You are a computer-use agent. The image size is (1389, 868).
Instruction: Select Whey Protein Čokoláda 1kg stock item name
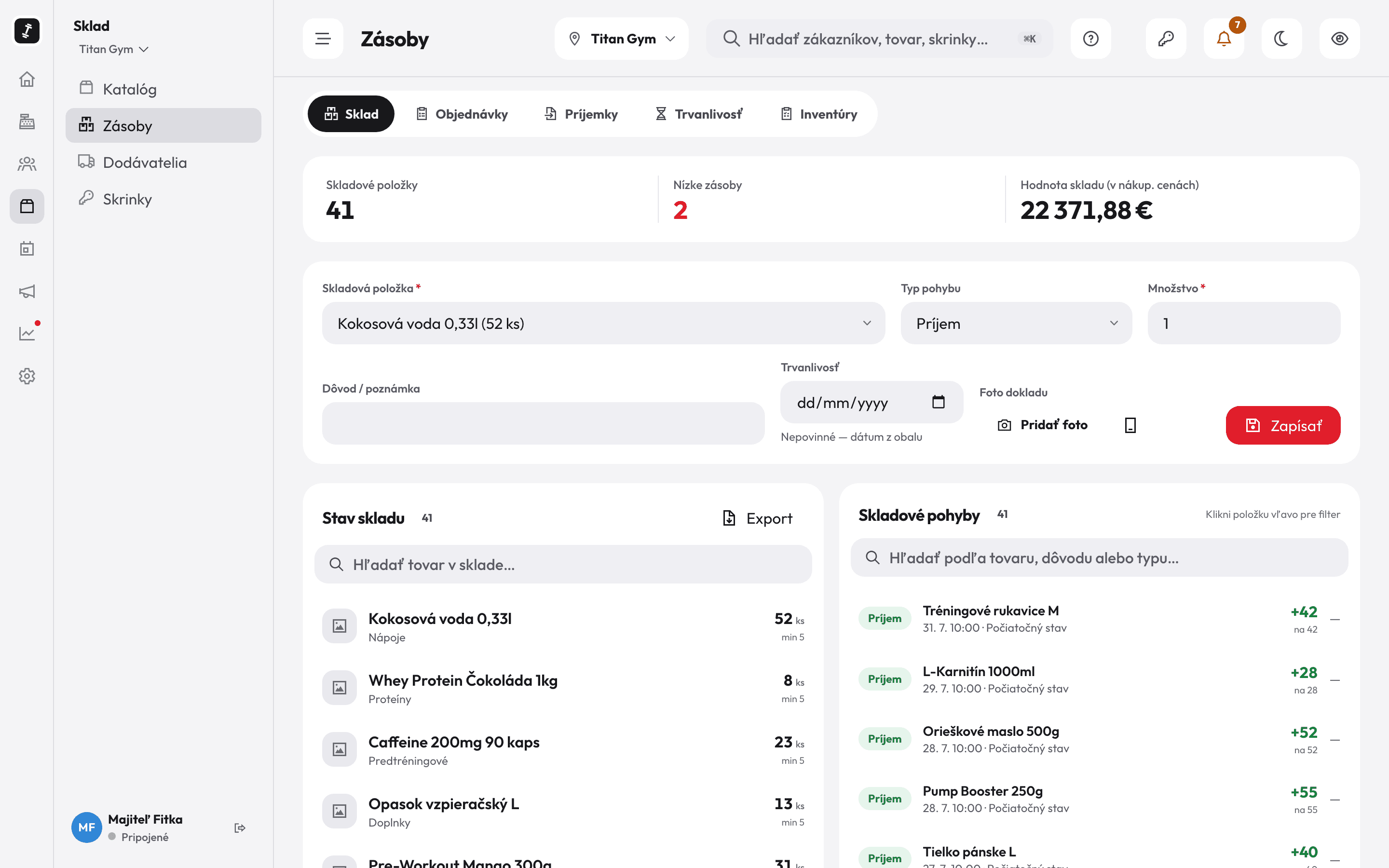coord(463,680)
